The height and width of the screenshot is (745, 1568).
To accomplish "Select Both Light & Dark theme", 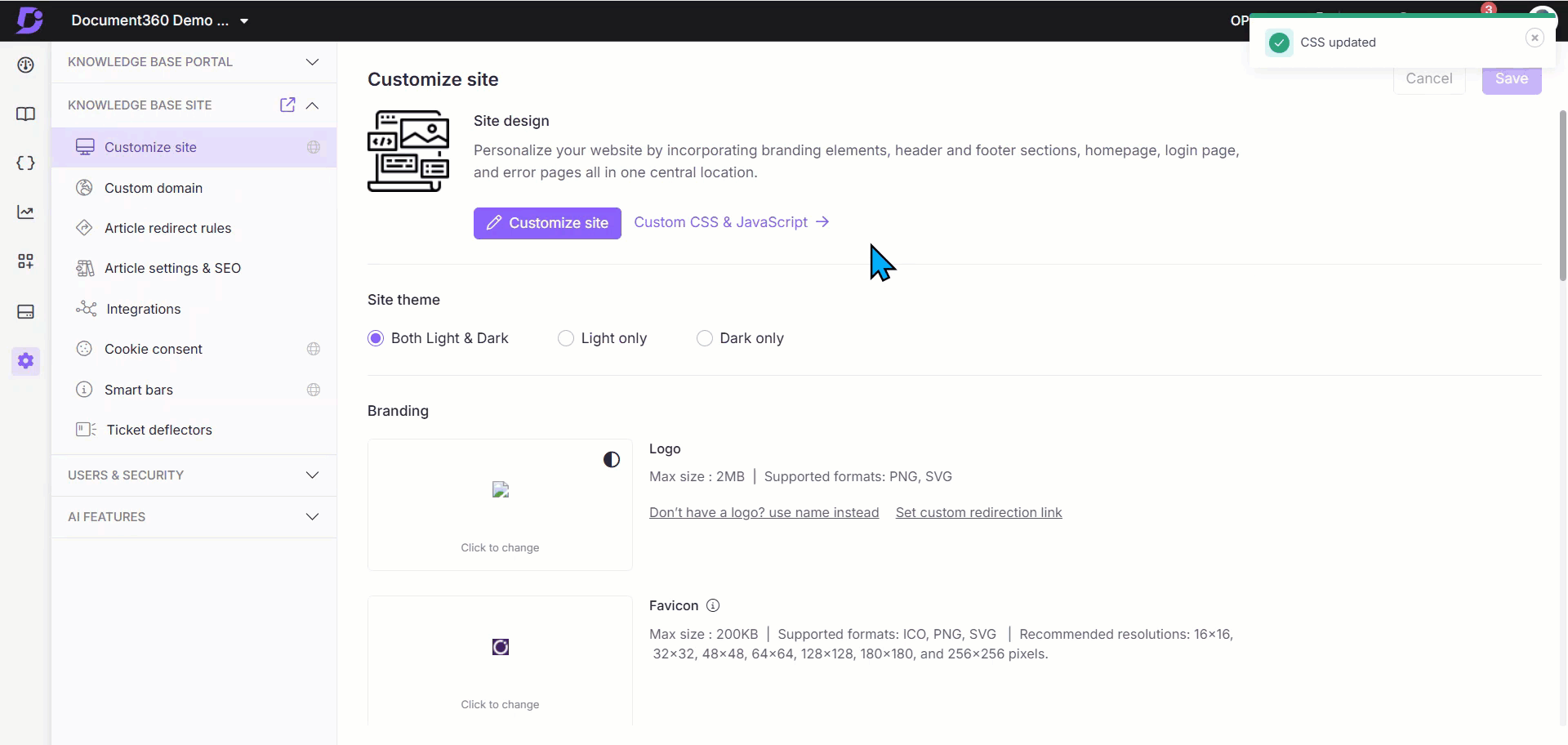I will tap(376, 338).
